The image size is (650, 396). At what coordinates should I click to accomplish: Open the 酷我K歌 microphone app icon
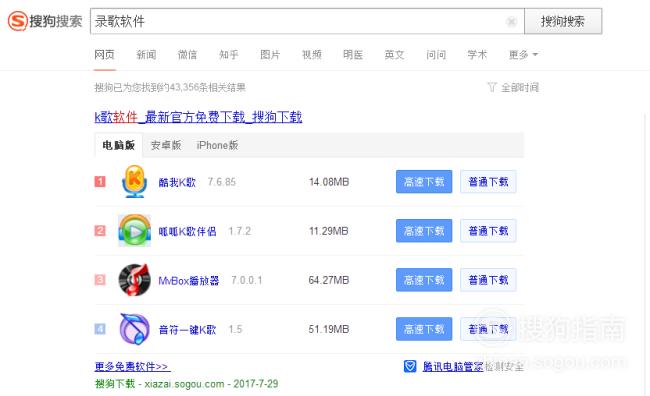click(x=134, y=181)
